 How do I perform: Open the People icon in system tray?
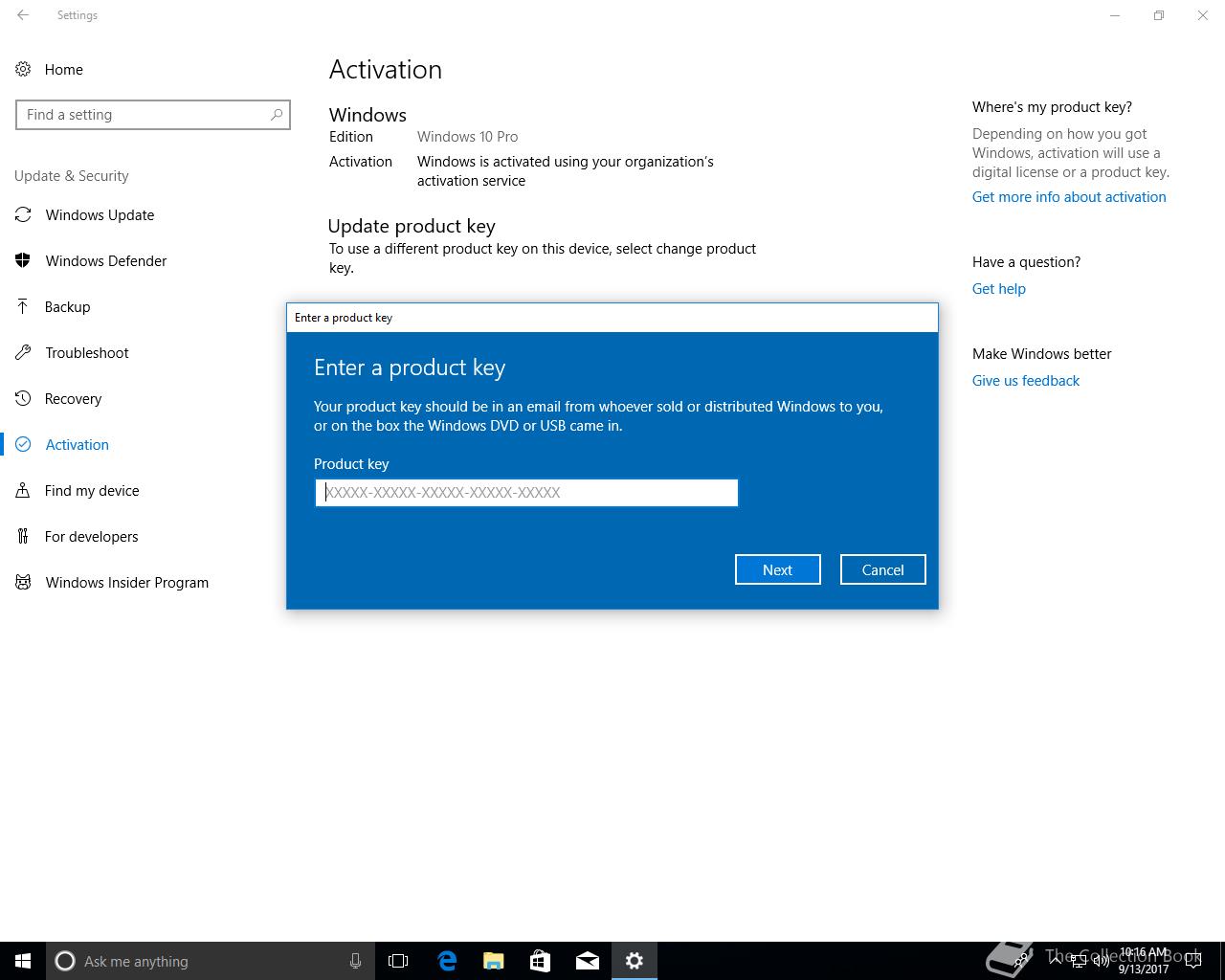point(1022,961)
